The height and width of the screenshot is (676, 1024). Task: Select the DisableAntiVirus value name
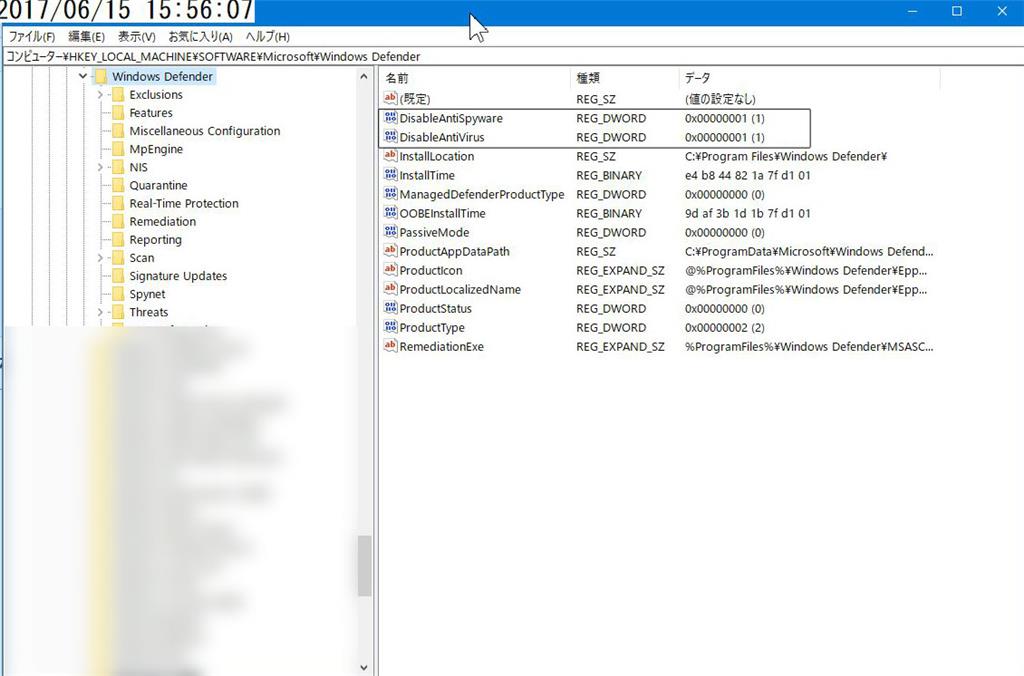pyautogui.click(x=442, y=137)
